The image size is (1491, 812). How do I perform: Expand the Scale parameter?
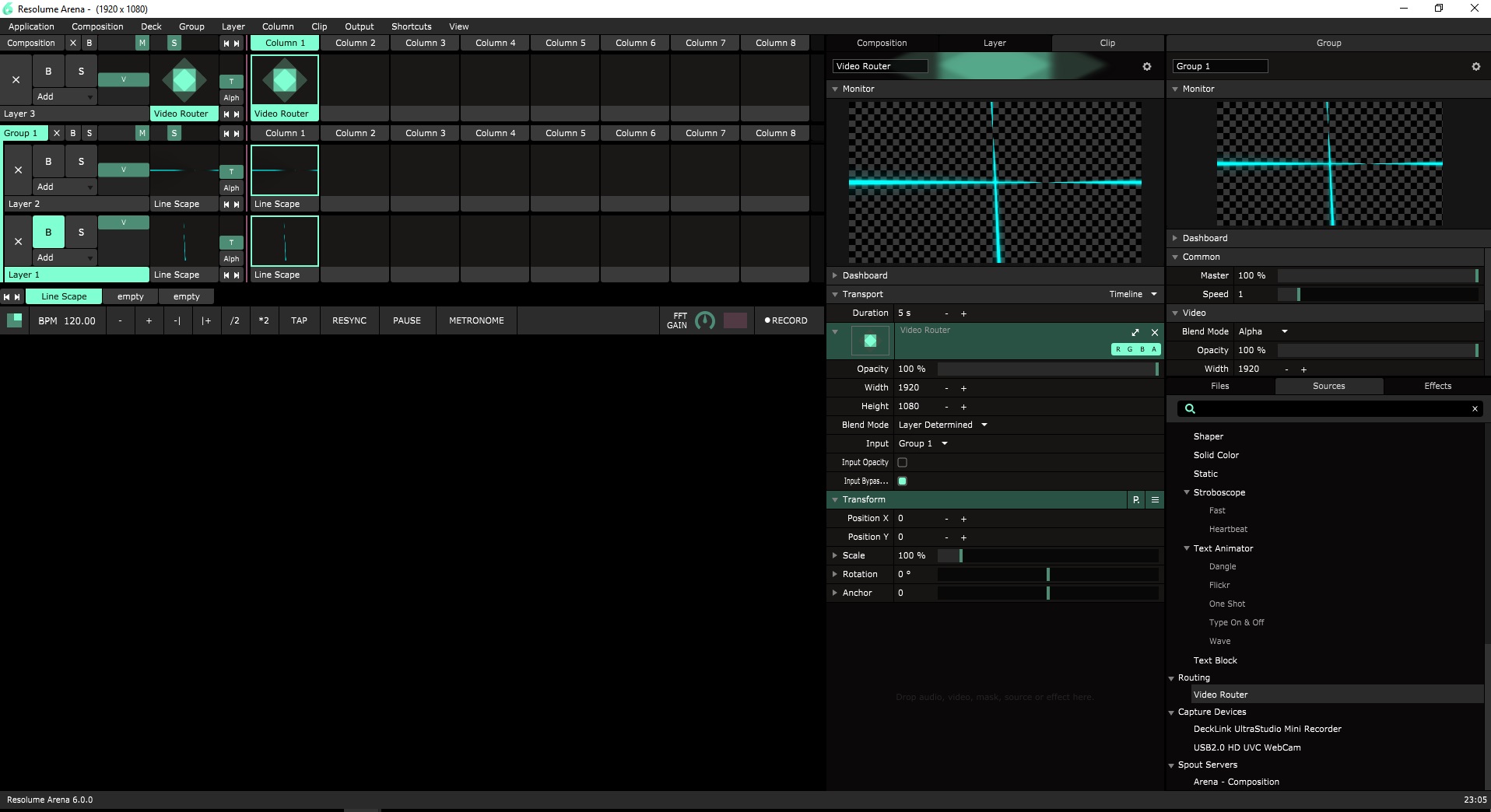click(x=835, y=556)
